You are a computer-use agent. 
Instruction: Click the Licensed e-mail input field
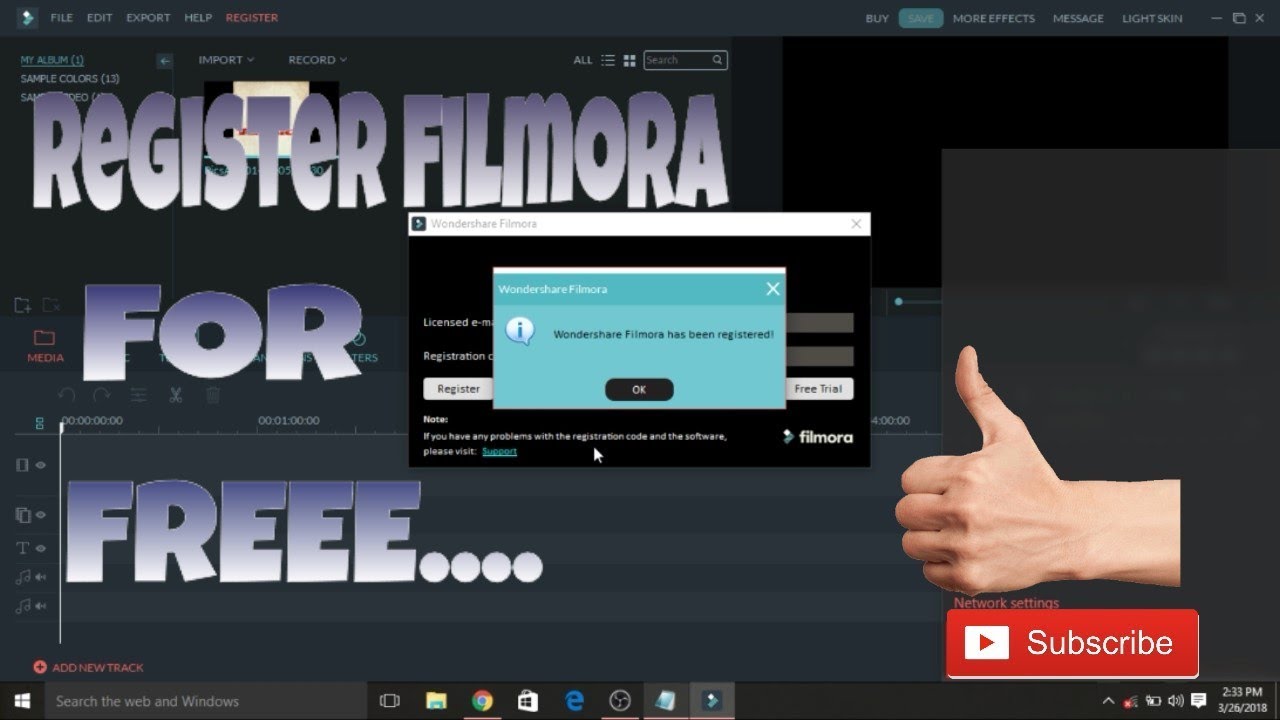[x=819, y=322]
